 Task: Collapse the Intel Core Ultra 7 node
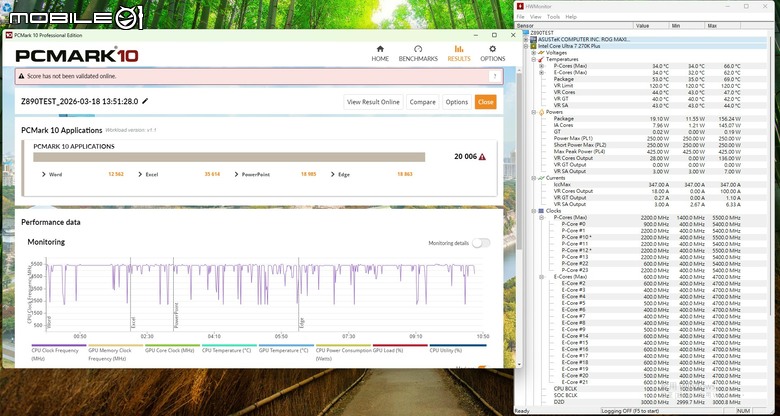(526, 46)
